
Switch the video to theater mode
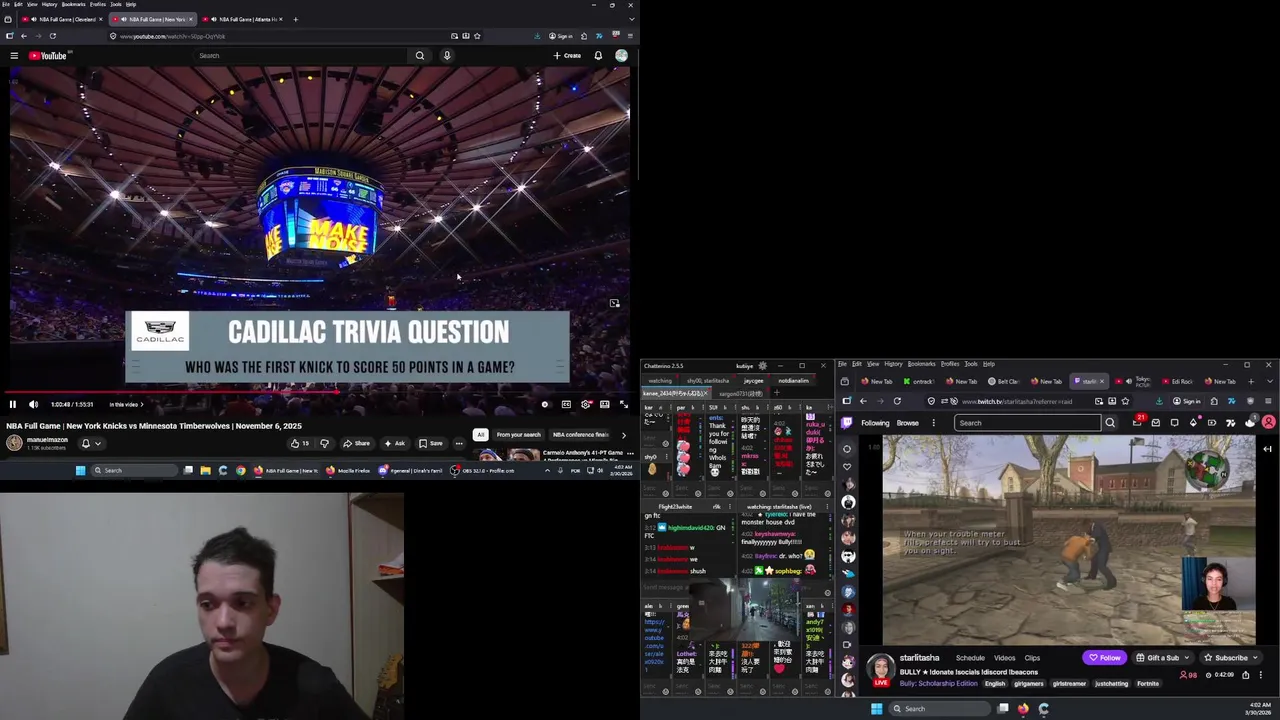point(604,404)
